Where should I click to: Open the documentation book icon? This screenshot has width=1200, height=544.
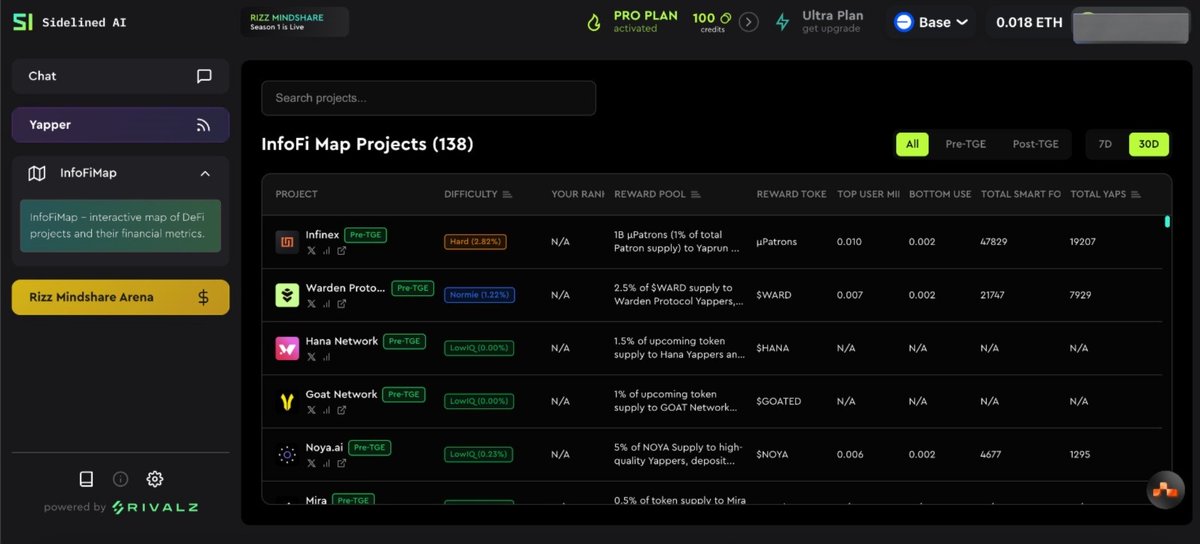[86, 479]
